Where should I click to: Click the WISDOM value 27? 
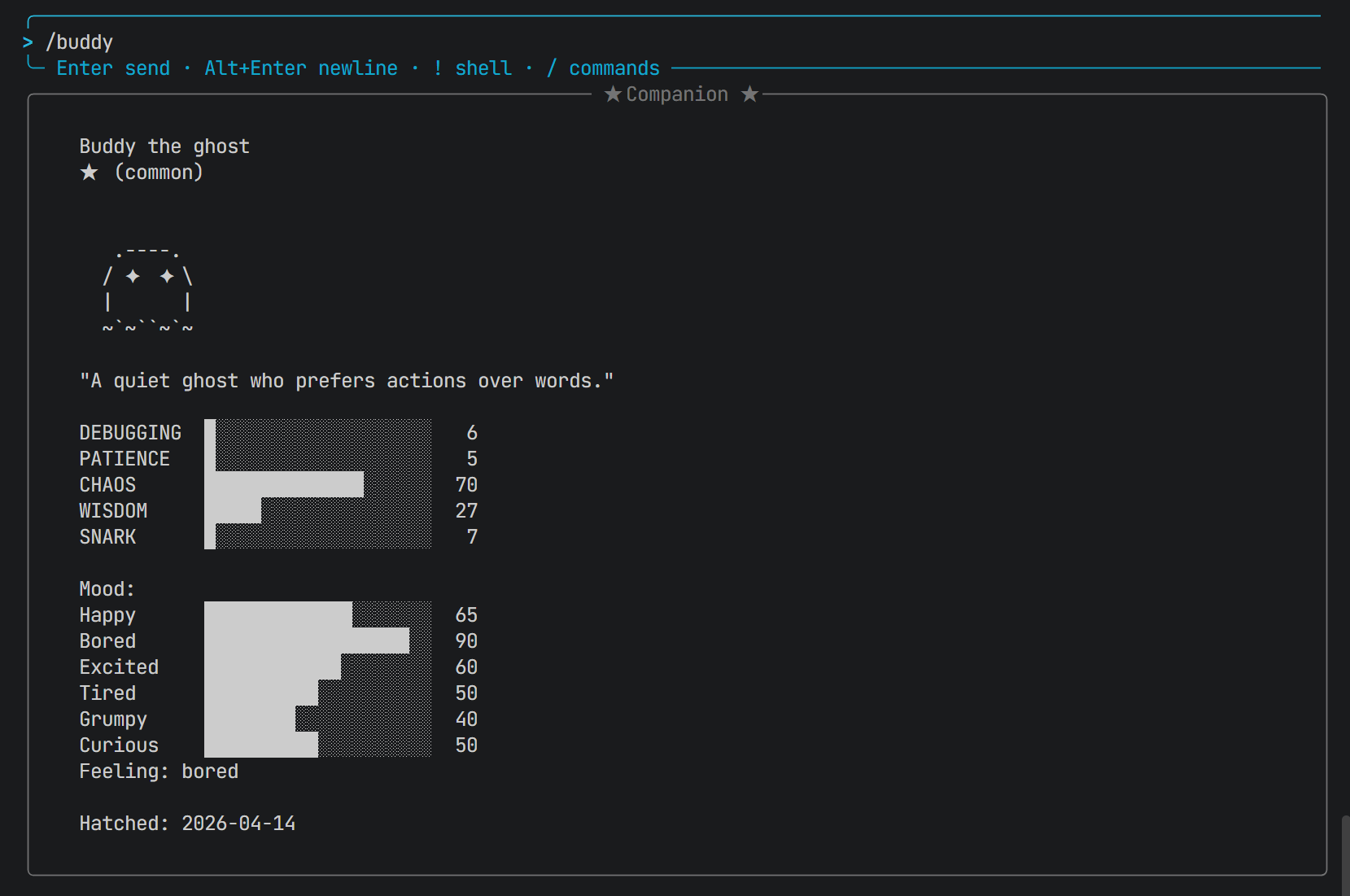[x=466, y=511]
